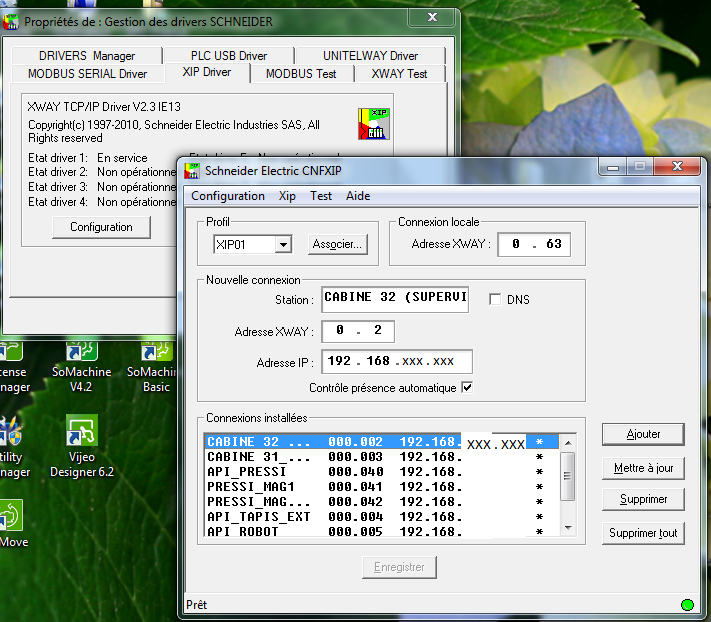Viewport: 711px width, 622px height.
Task: Select API_TAPIS_EXT connection row
Action: click(x=382, y=517)
